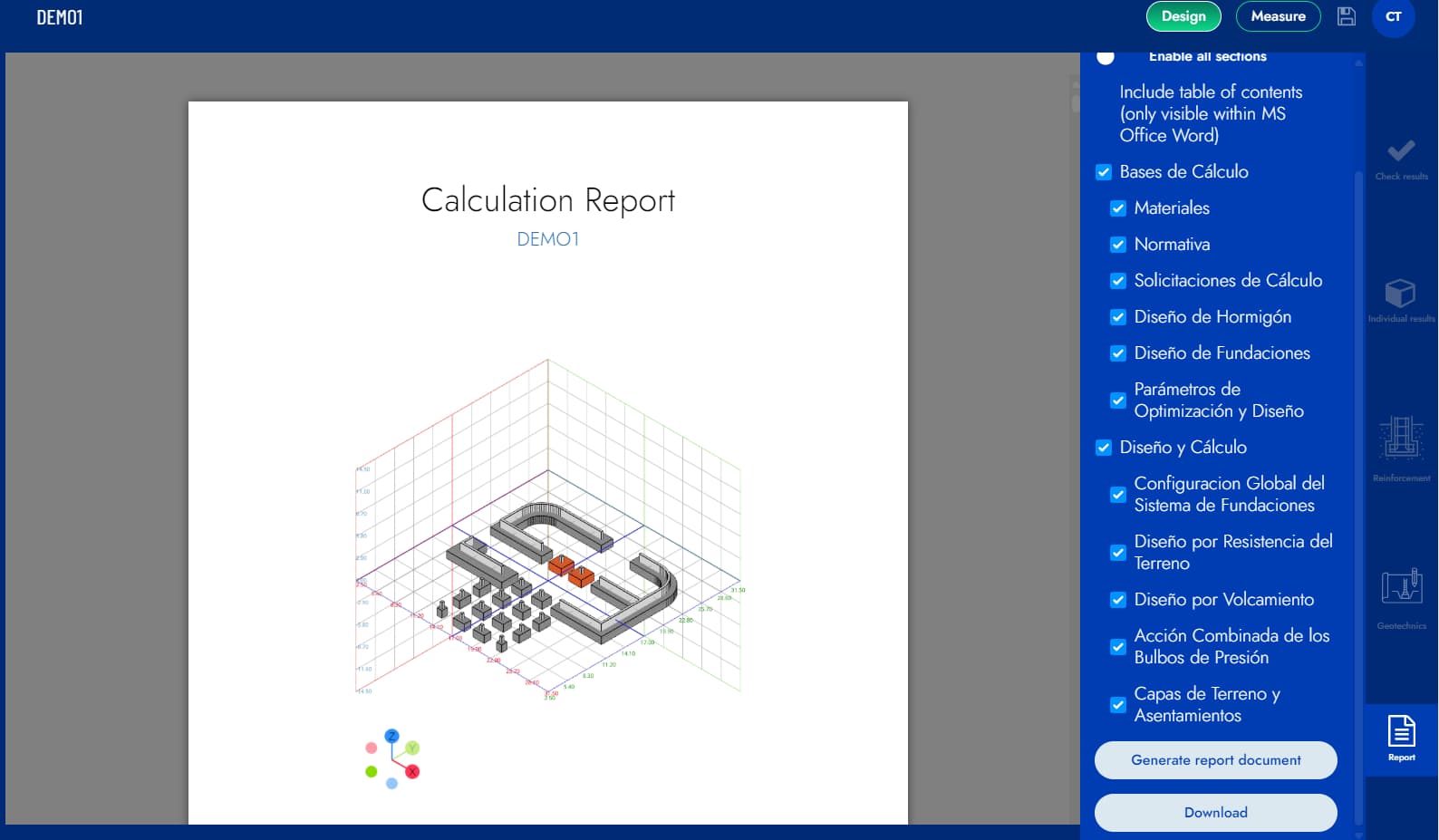The height and width of the screenshot is (840, 1439).
Task: Switch to the Measure tab
Action: pos(1278,16)
